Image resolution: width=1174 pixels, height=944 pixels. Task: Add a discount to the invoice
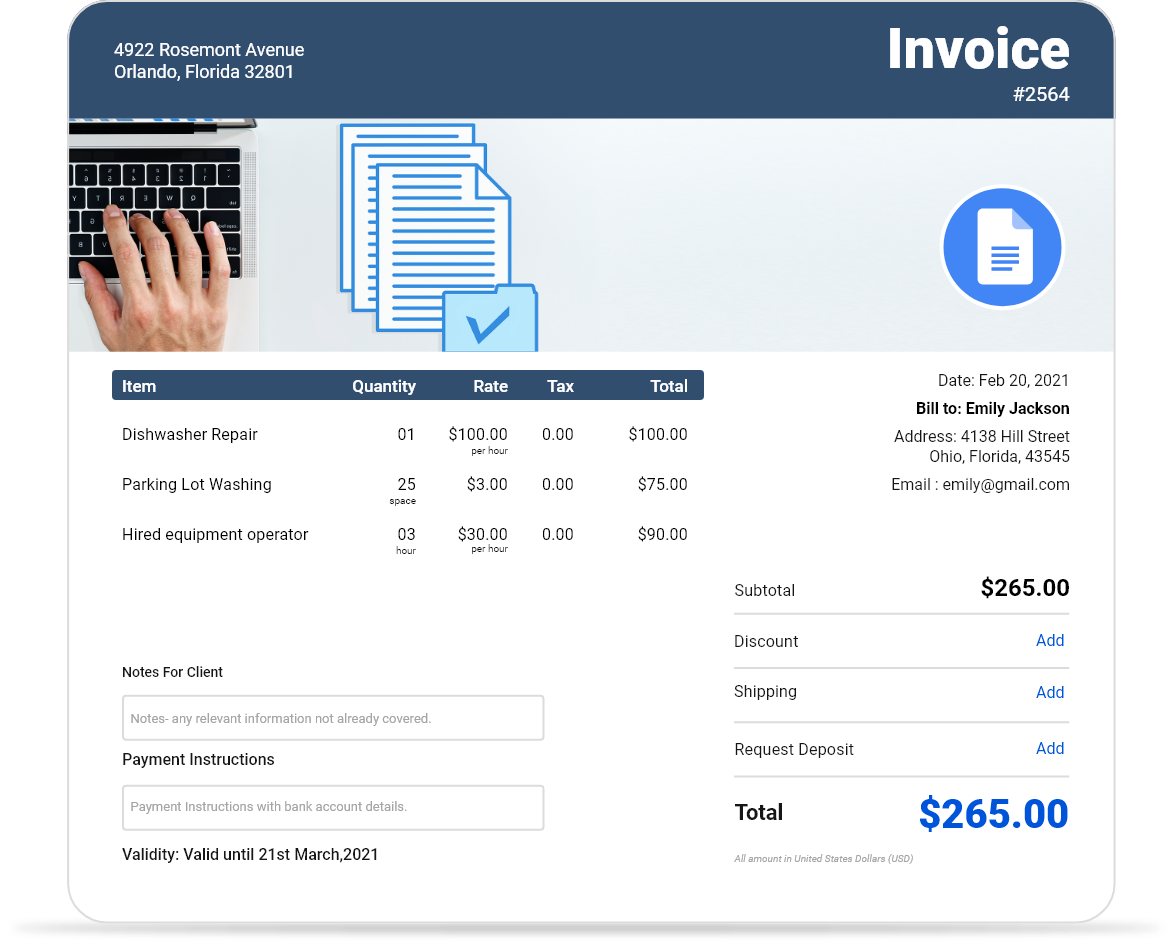(x=1050, y=640)
